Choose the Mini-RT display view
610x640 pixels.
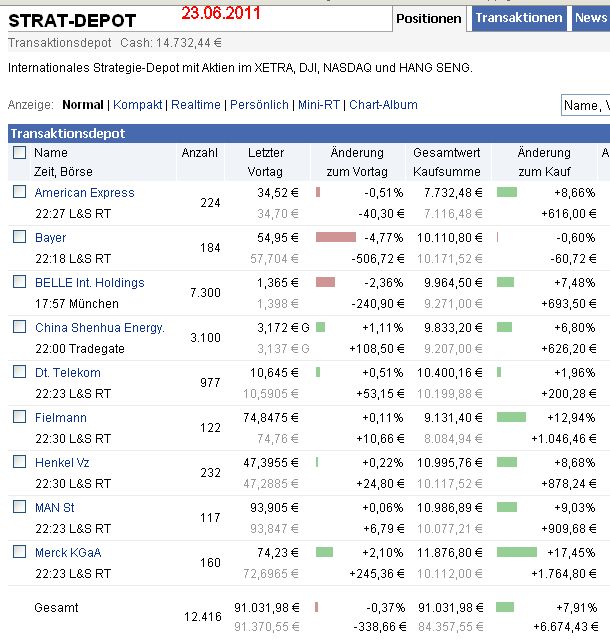[319, 105]
